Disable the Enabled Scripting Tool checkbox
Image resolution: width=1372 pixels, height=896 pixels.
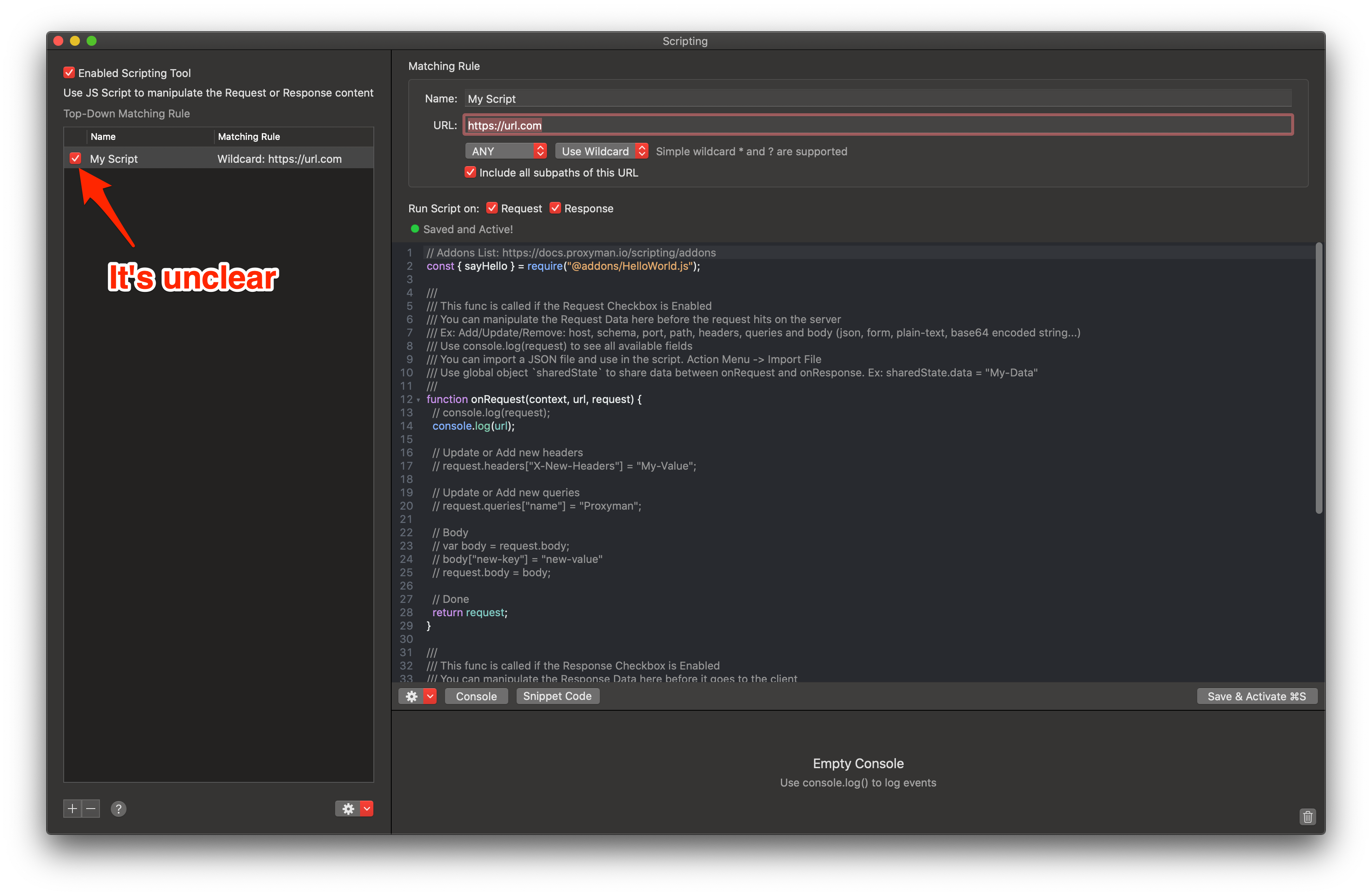click(69, 72)
